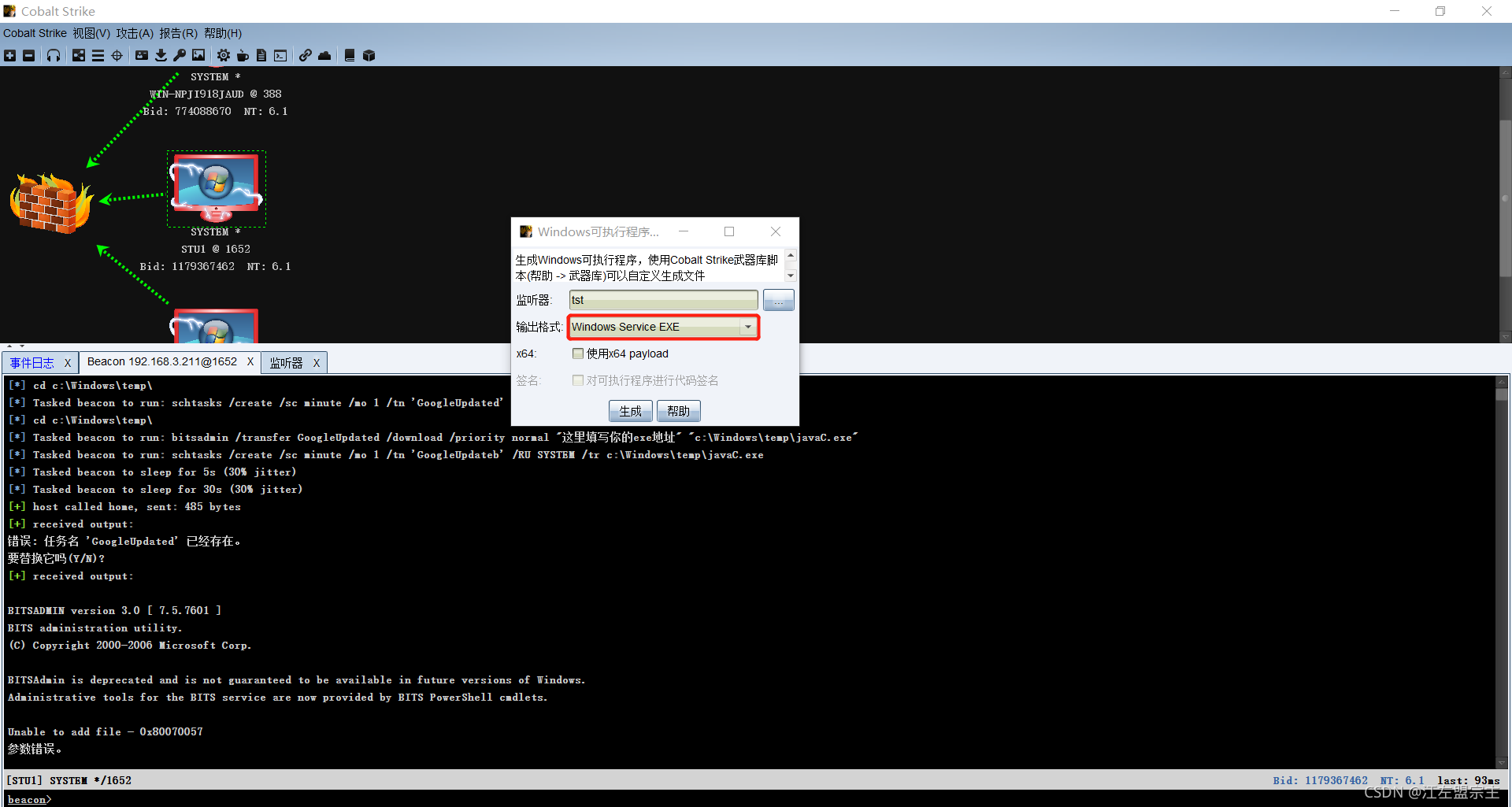The image size is (1512, 807).
Task: Open the help book icon
Action: (x=350, y=55)
